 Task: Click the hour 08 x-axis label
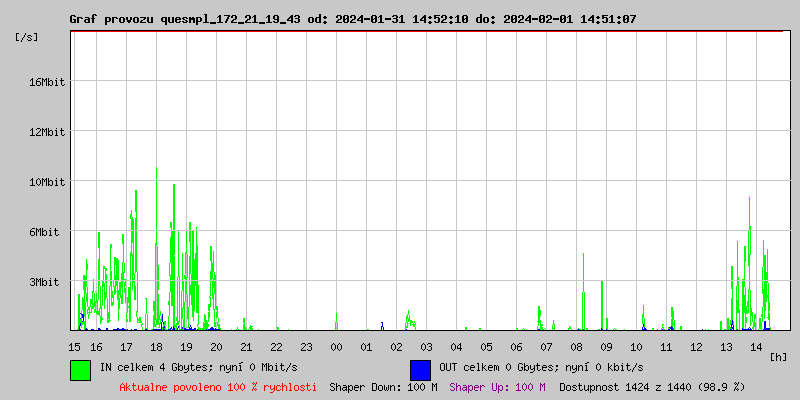(x=577, y=347)
